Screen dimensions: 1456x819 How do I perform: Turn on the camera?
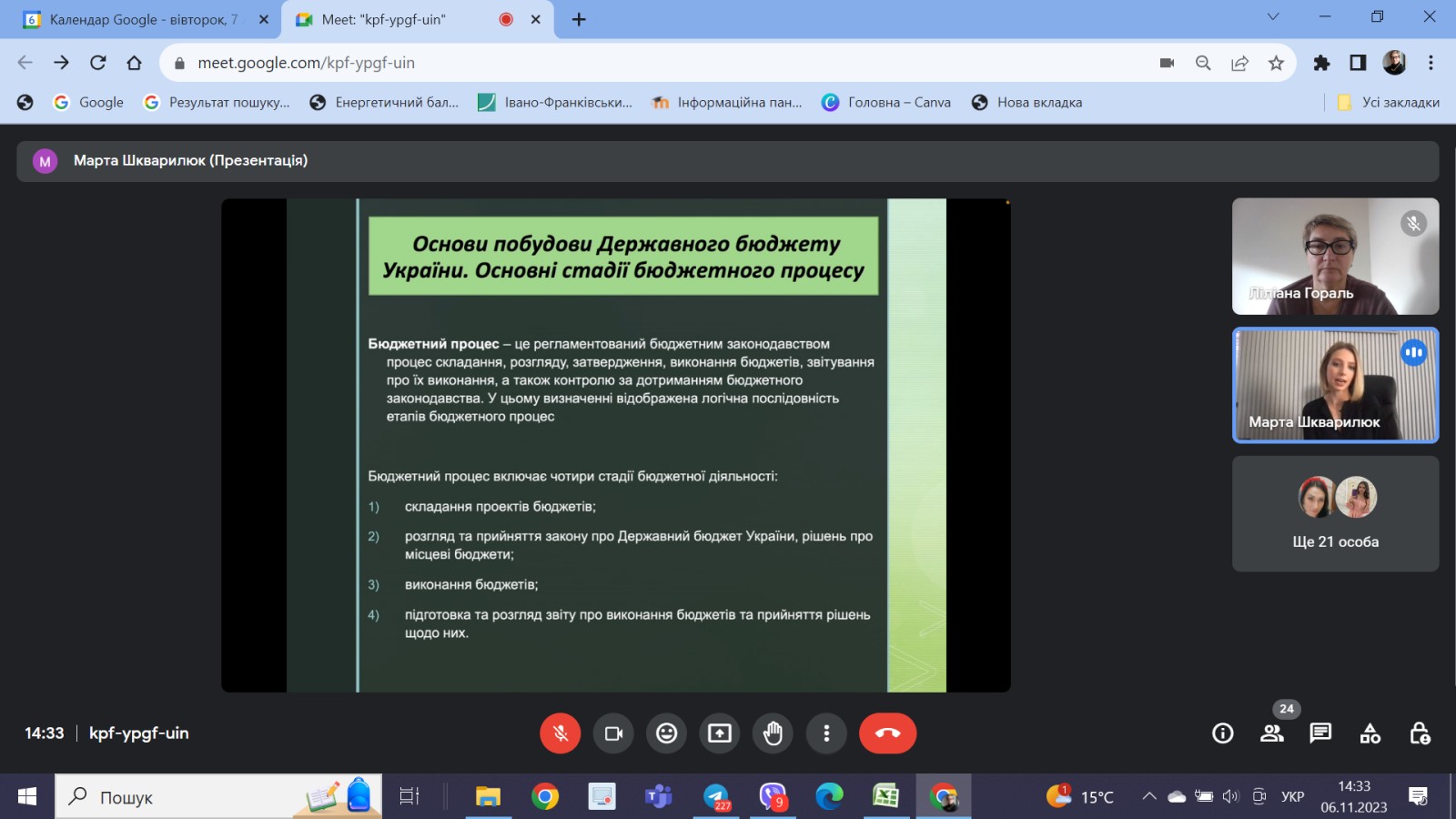pos(613,733)
